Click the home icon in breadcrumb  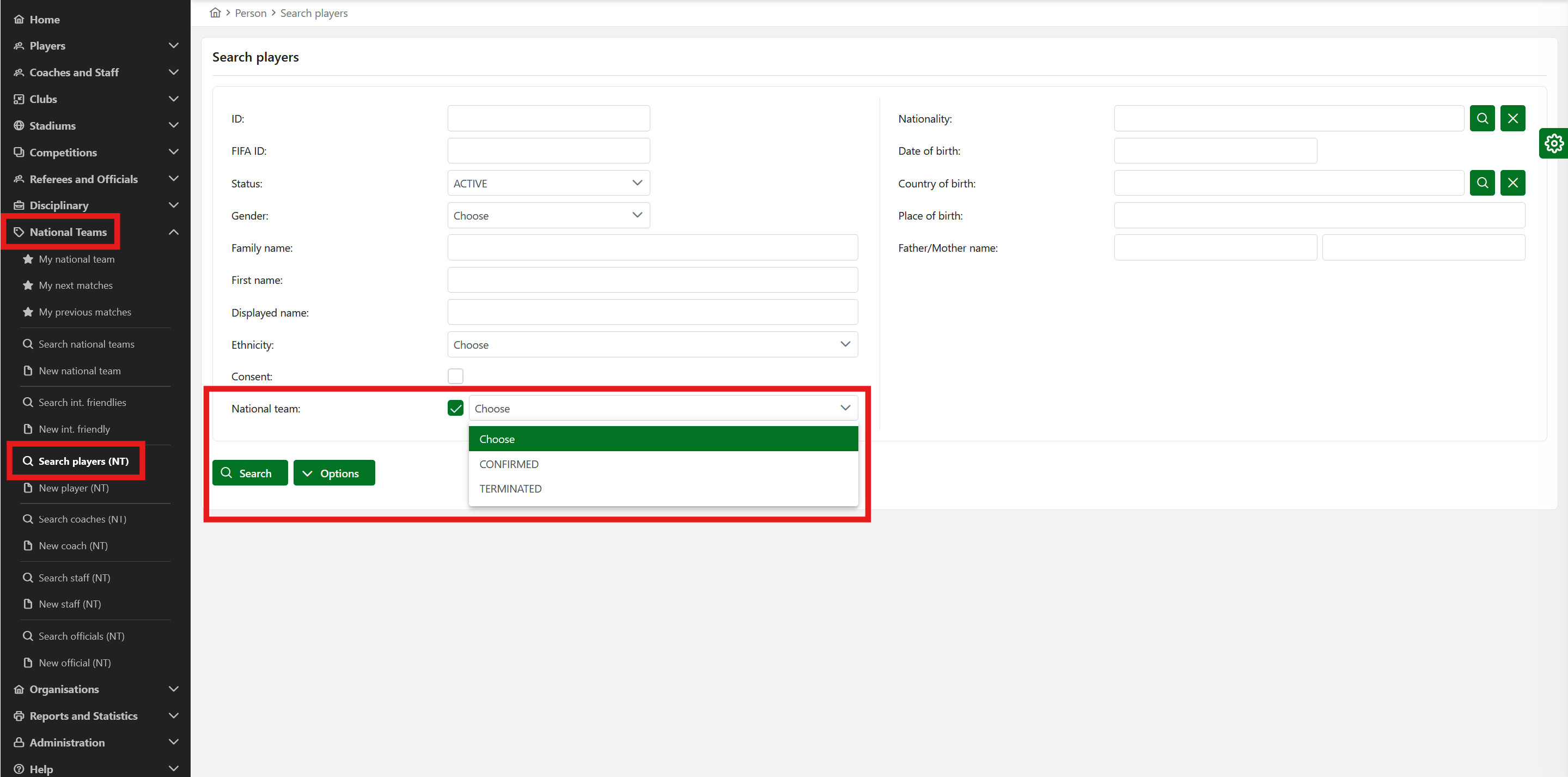(215, 13)
